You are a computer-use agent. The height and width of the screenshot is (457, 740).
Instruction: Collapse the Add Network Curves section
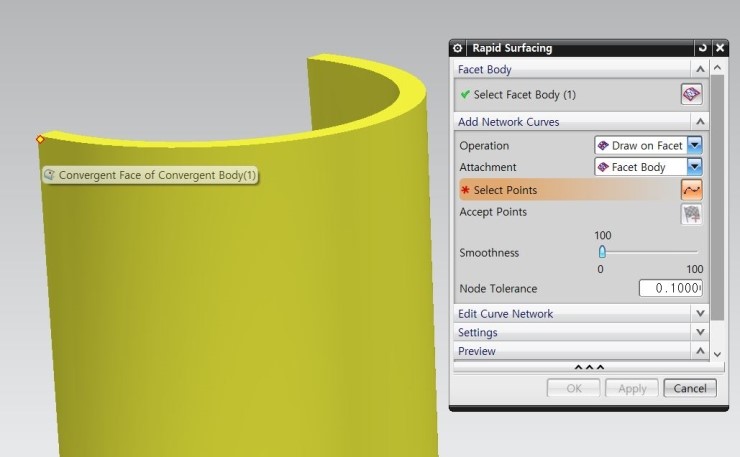[699, 122]
